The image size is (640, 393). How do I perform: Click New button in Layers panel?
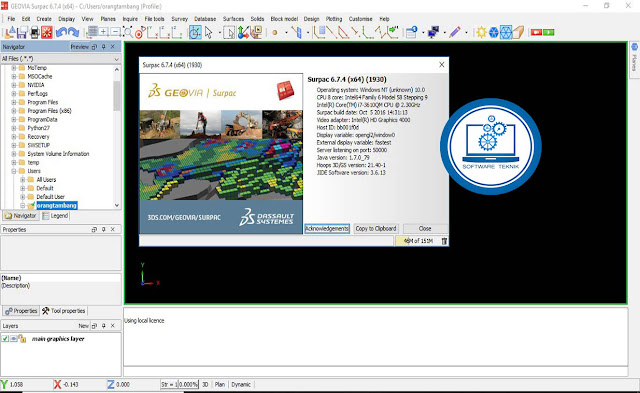83,326
